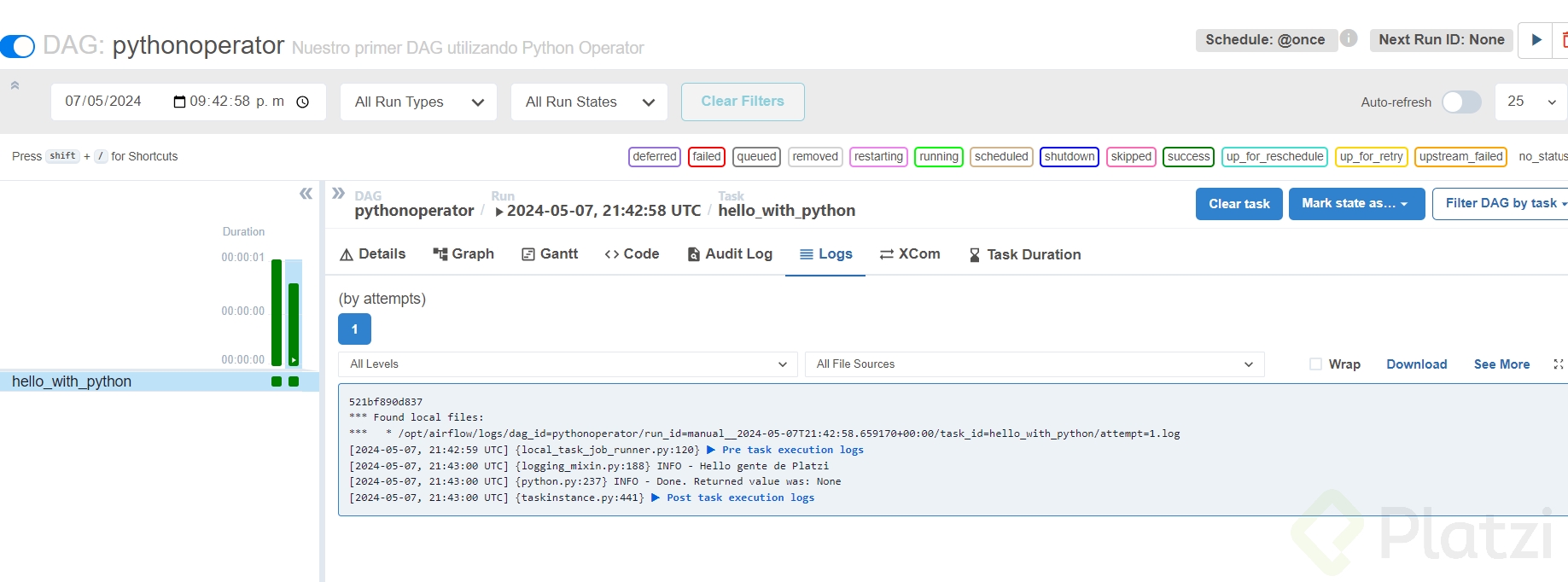Screen dimensions: 1568x582
Task: Click the trigger DAG play icon
Action: [x=1536, y=39]
